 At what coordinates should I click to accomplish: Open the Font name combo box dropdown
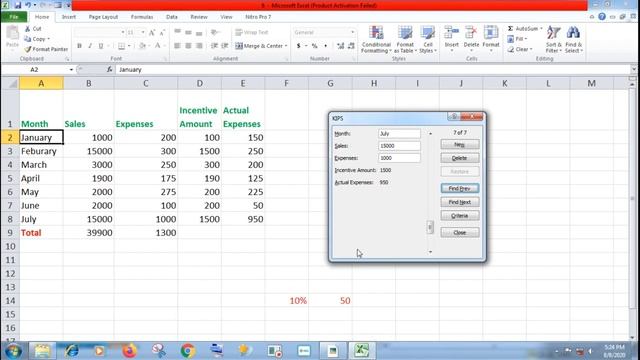(x=122, y=32)
